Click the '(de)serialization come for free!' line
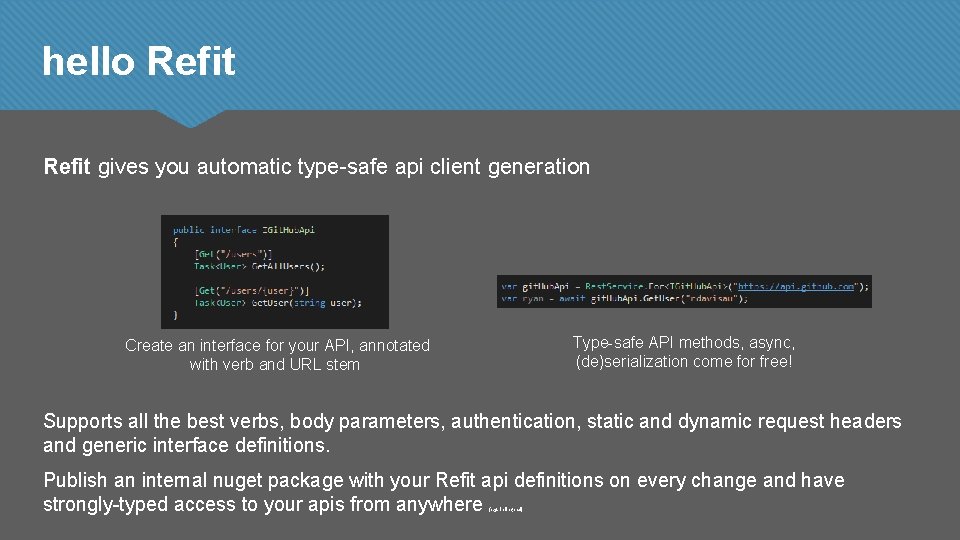Viewport: 960px width, 540px height. tap(684, 361)
